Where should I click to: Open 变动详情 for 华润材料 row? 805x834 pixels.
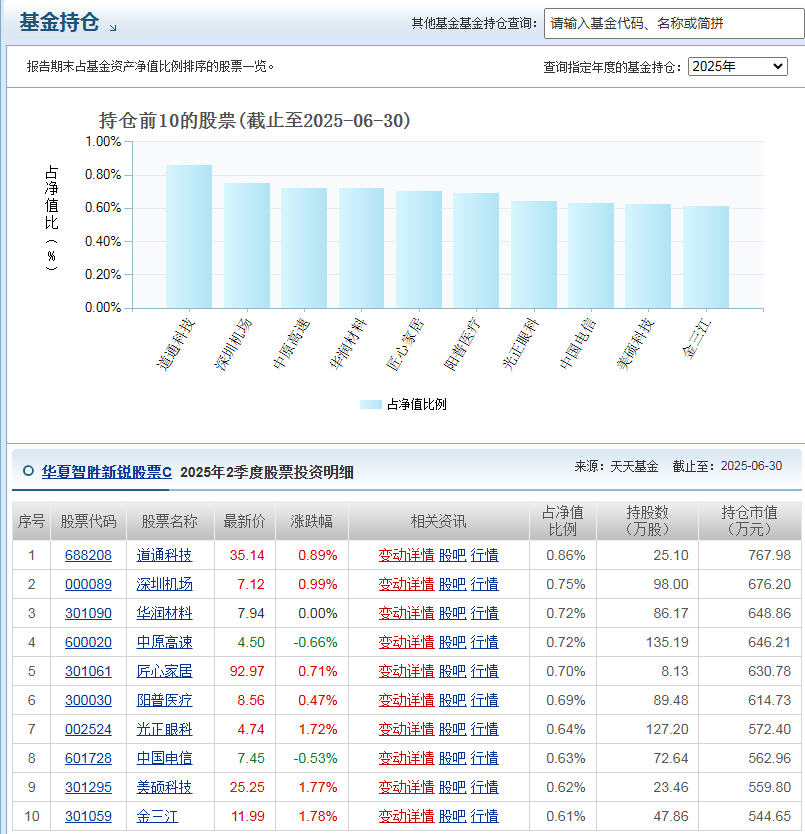(x=406, y=613)
